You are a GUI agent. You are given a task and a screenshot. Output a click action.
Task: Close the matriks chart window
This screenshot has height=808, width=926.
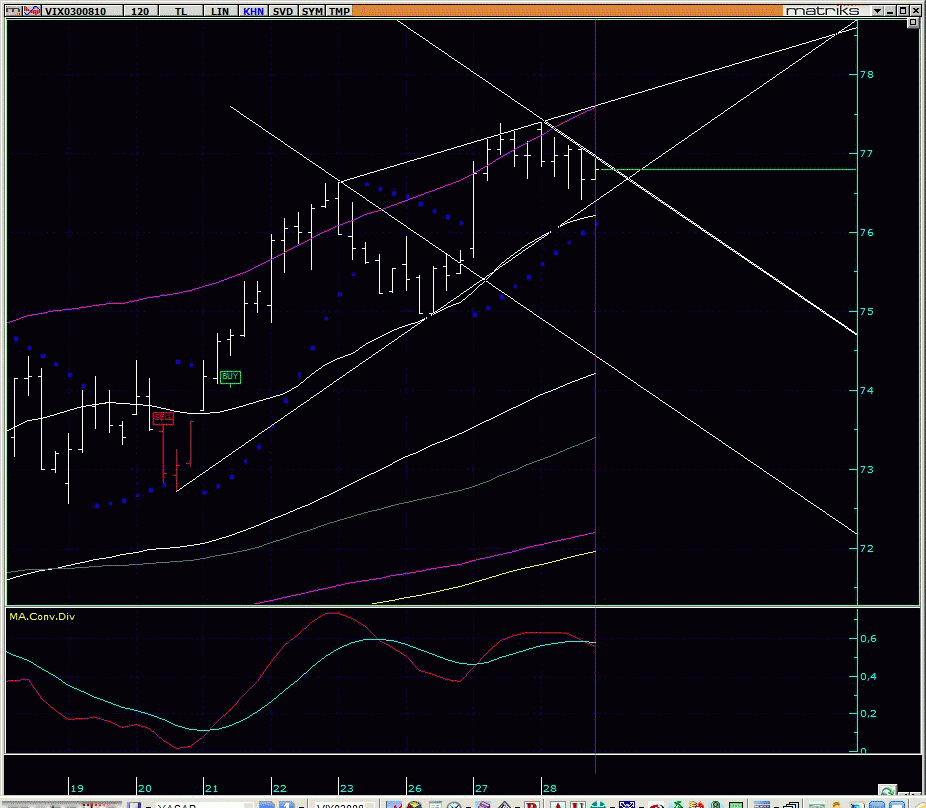click(x=915, y=11)
